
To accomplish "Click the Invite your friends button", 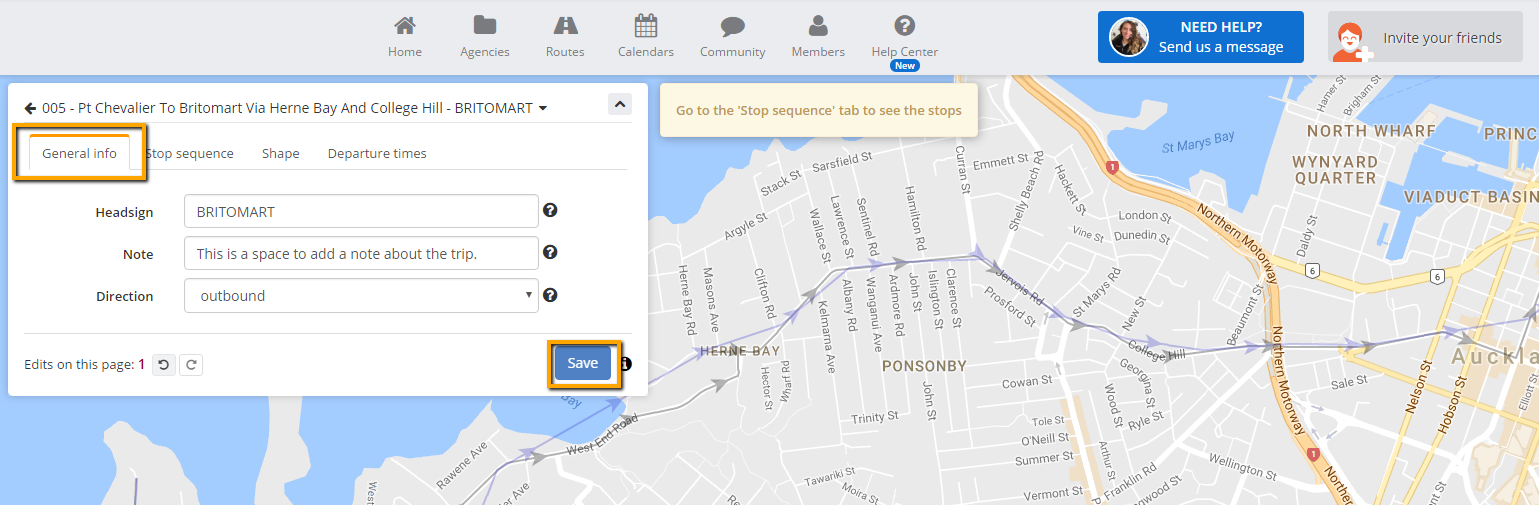I will [1425, 37].
